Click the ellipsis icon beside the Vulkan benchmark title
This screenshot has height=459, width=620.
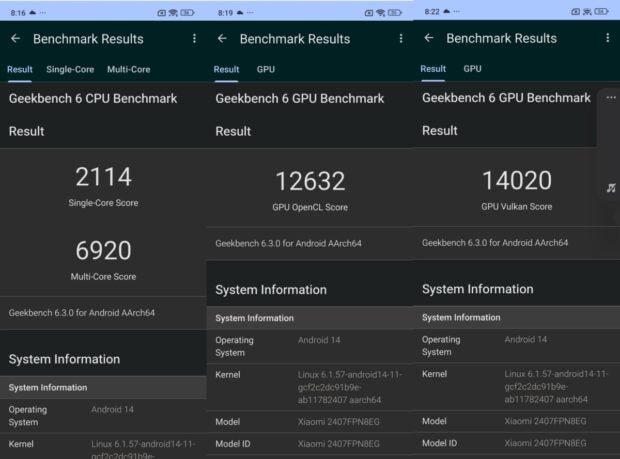pyautogui.click(x=610, y=98)
